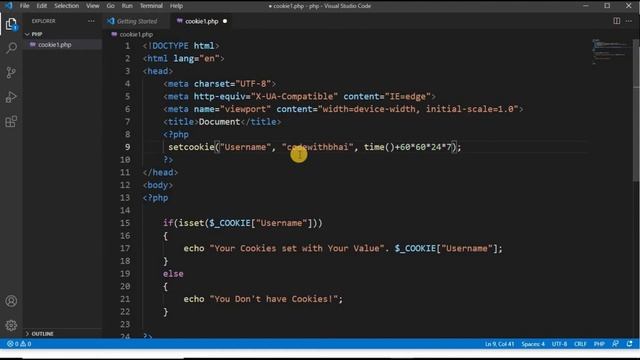This screenshot has width=640, height=360.
Task: Change the UTF-8 encoding in status bar
Action: click(x=559, y=344)
